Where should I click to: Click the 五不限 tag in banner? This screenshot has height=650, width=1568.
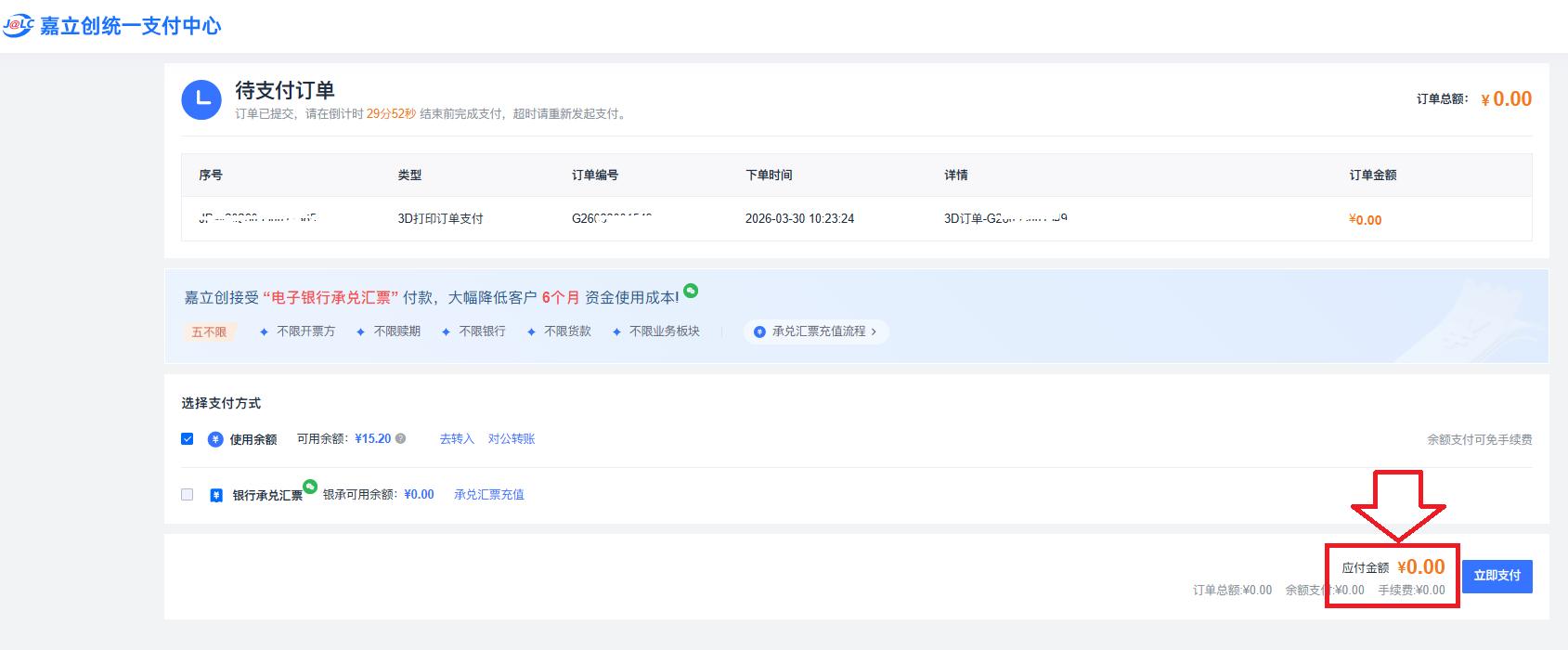click(209, 331)
